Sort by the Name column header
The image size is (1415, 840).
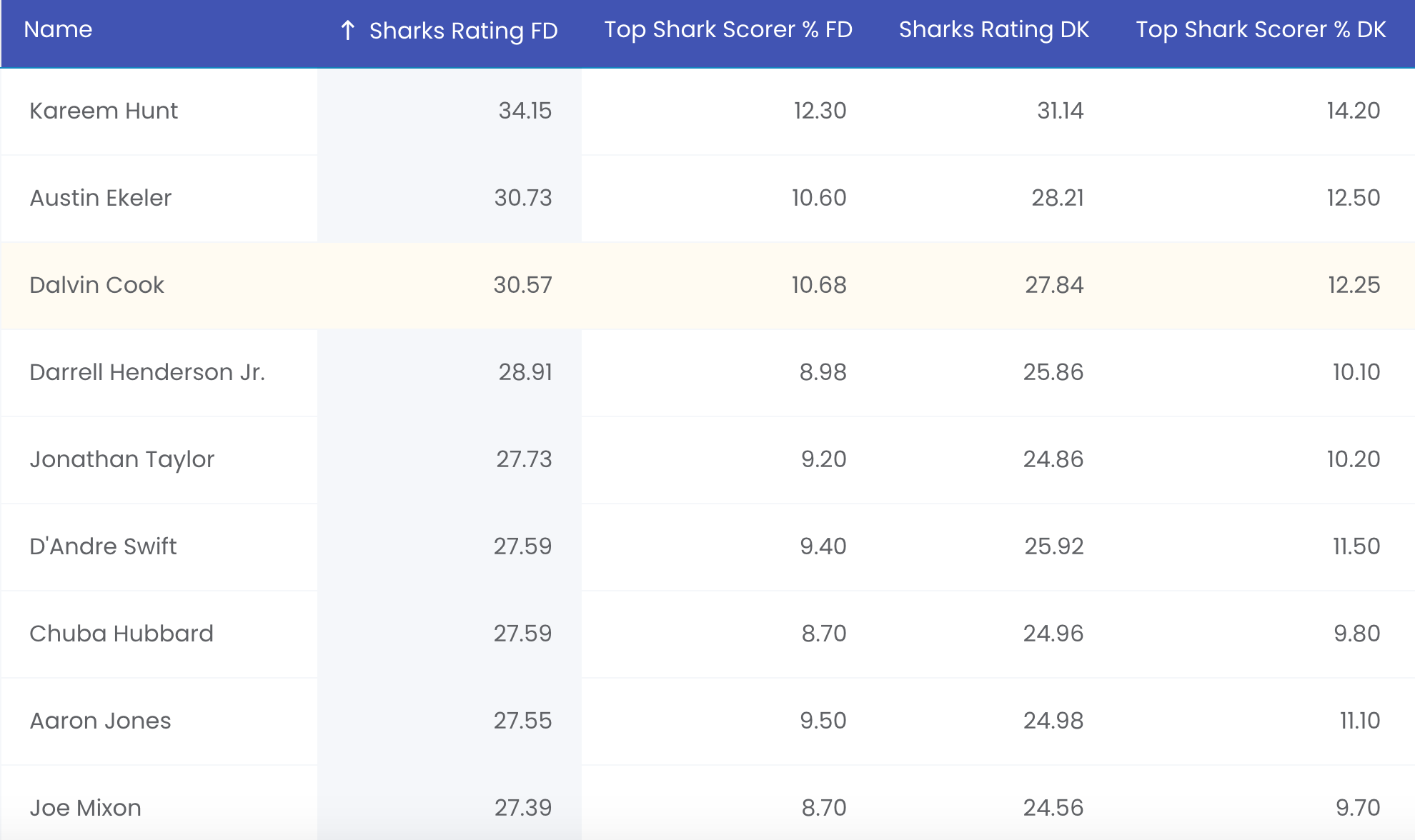click(x=58, y=29)
